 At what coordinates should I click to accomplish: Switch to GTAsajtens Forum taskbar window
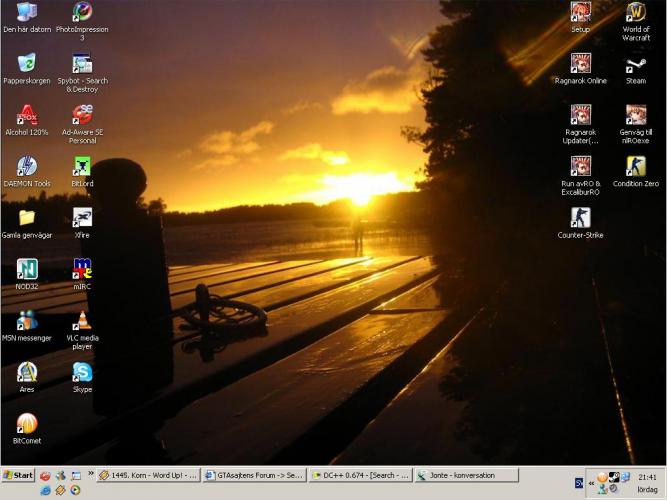pyautogui.click(x=255, y=476)
